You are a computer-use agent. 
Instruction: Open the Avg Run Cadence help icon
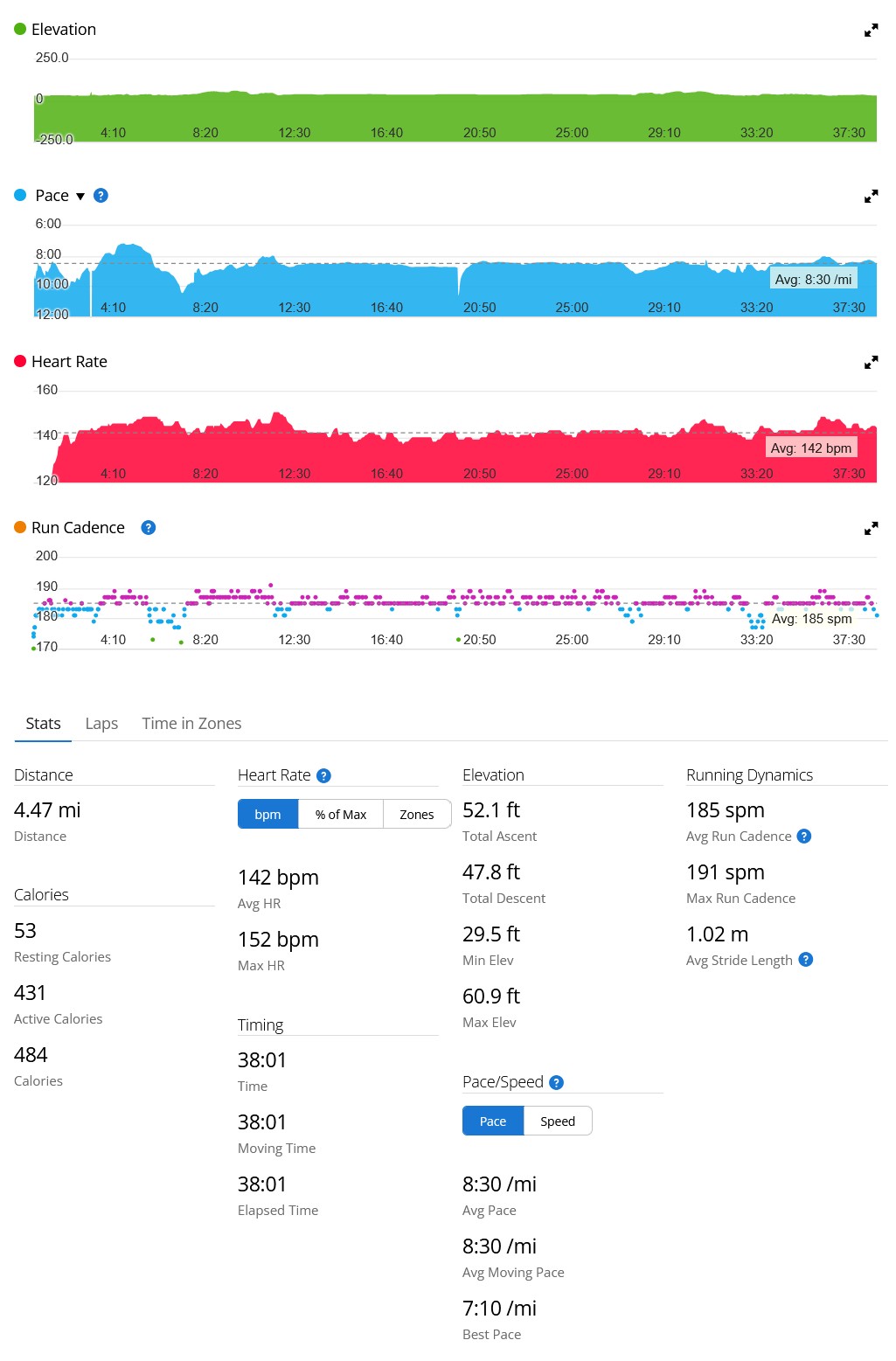coord(804,837)
